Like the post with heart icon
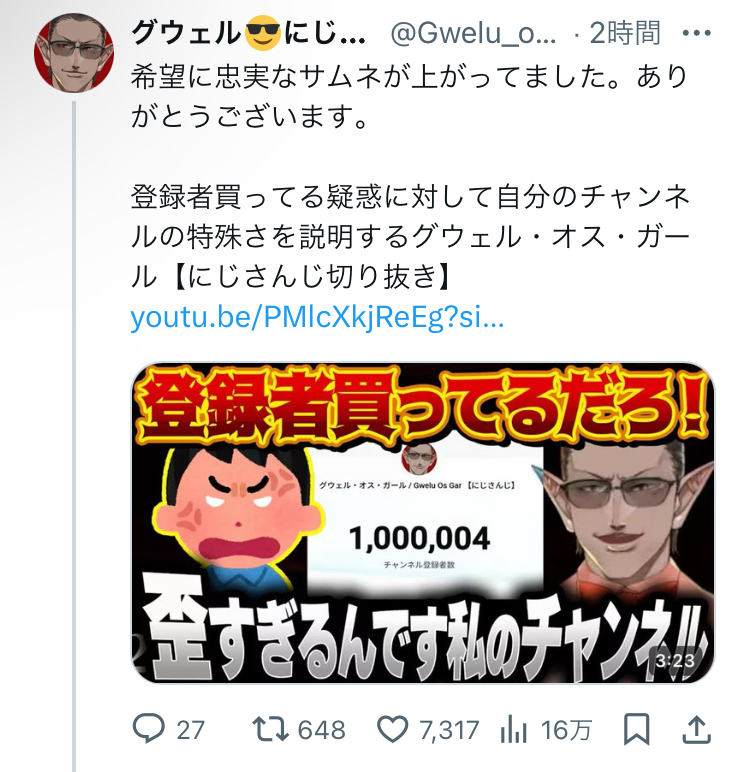Screen dimensions: 750x772 (392, 730)
